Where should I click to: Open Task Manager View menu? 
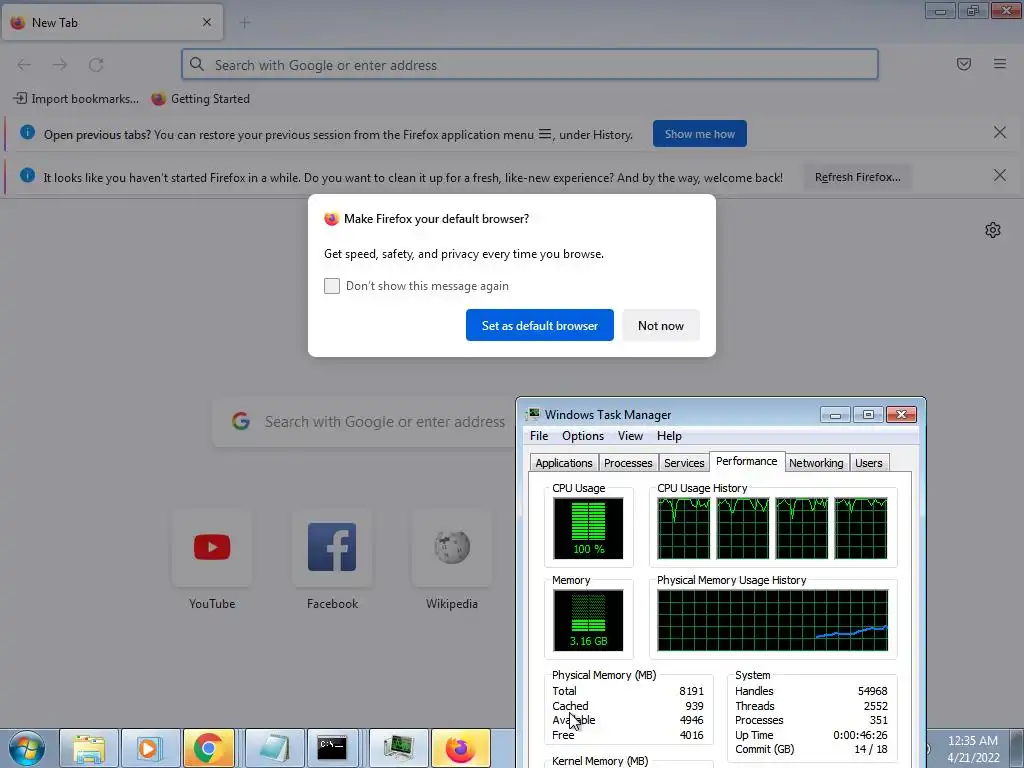tap(630, 436)
